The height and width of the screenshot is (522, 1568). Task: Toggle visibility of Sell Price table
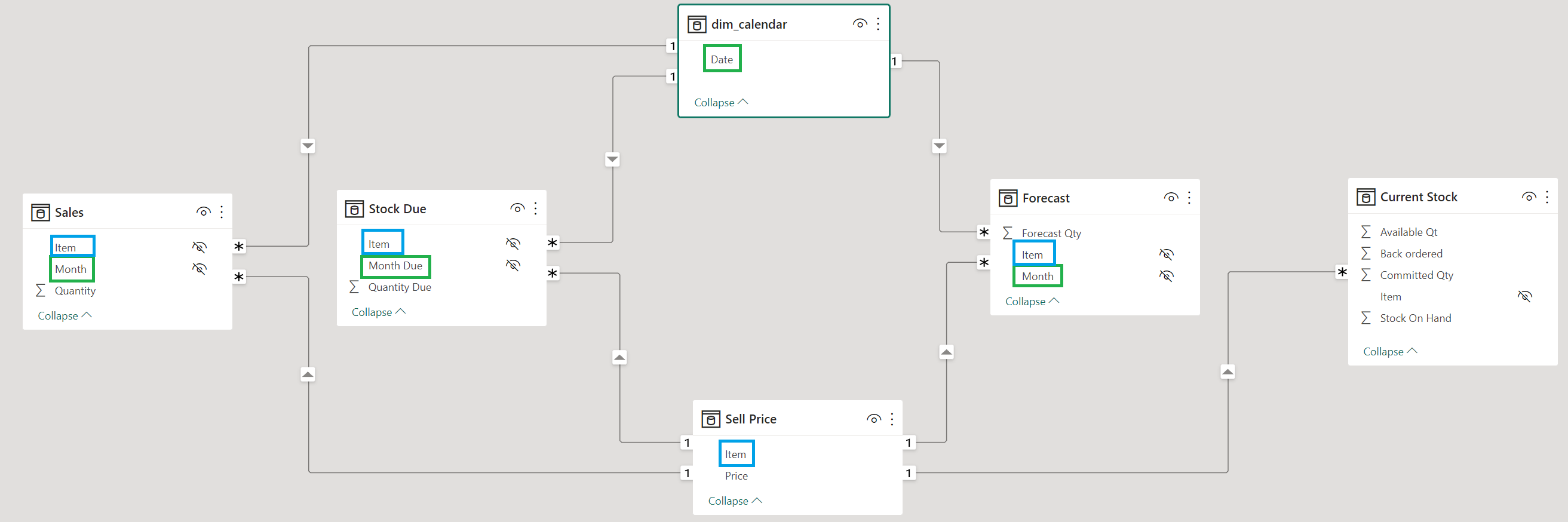874,419
